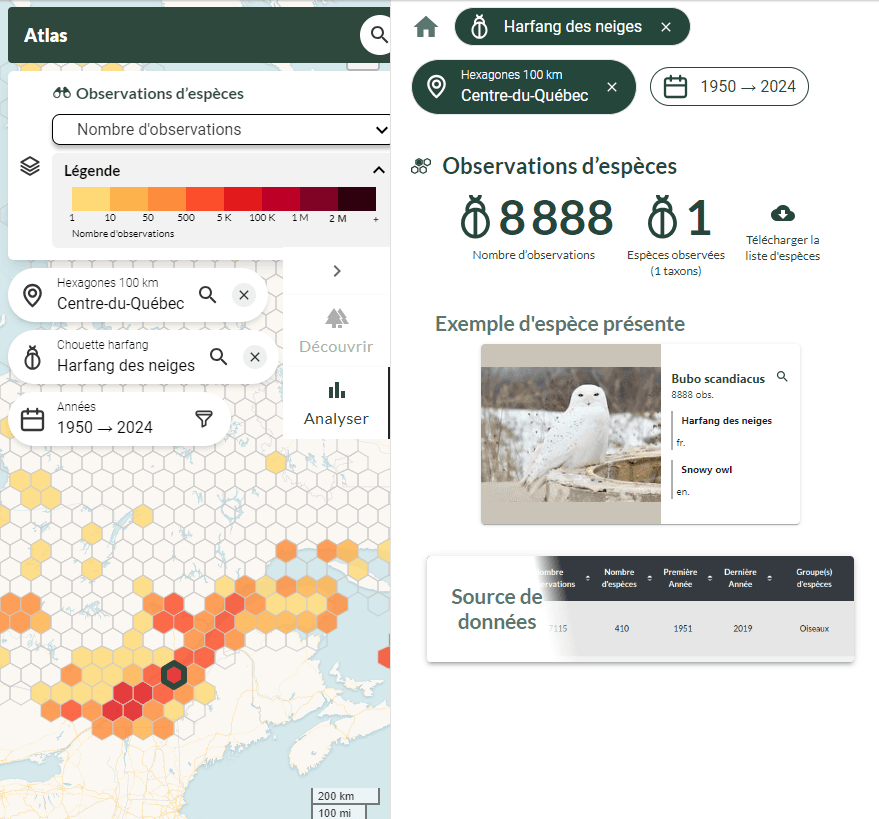Open the Nombre d'observations dropdown
This screenshot has height=819, width=879.
[x=221, y=129]
